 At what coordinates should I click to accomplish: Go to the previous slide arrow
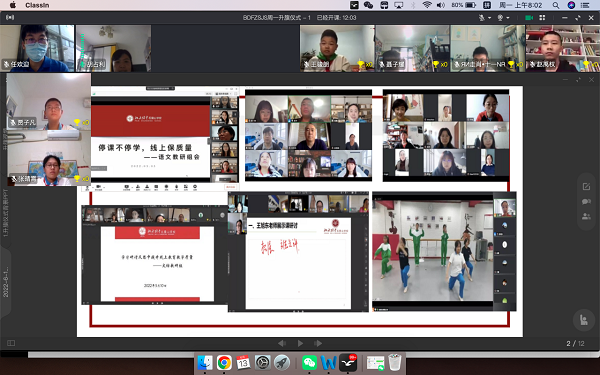(x=282, y=343)
